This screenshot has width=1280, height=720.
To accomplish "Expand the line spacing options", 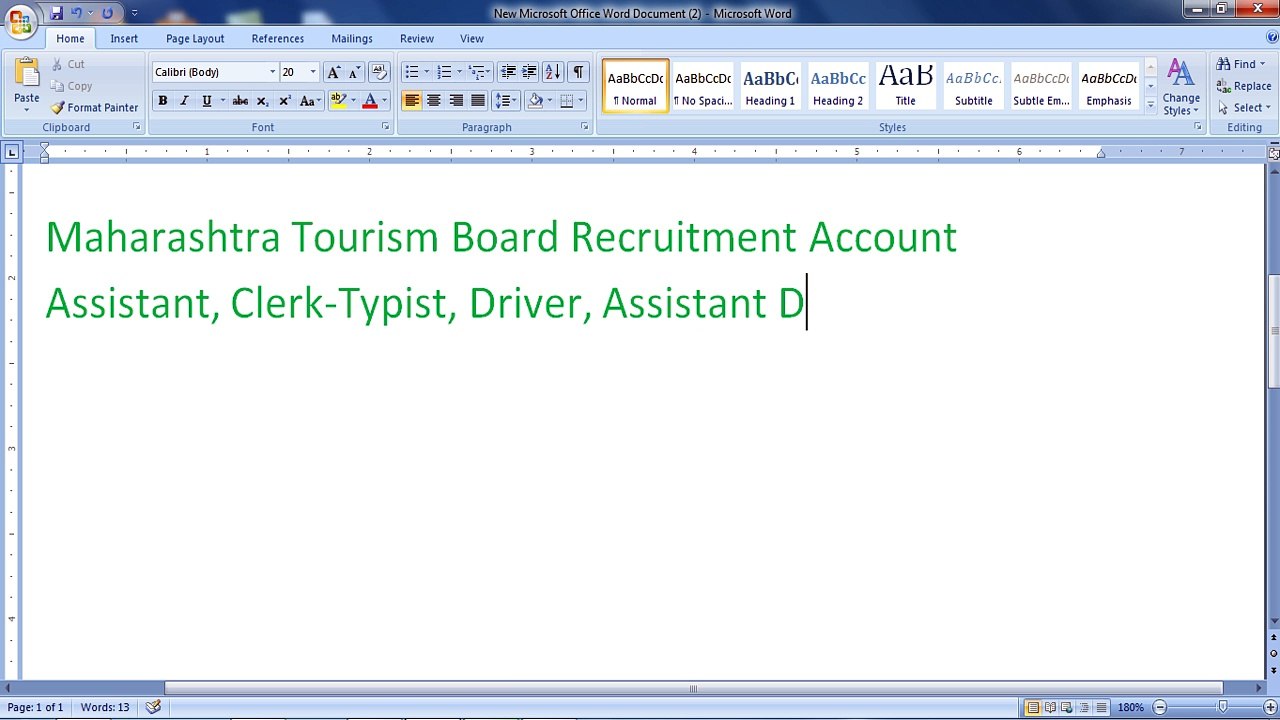I will pyautogui.click(x=505, y=101).
